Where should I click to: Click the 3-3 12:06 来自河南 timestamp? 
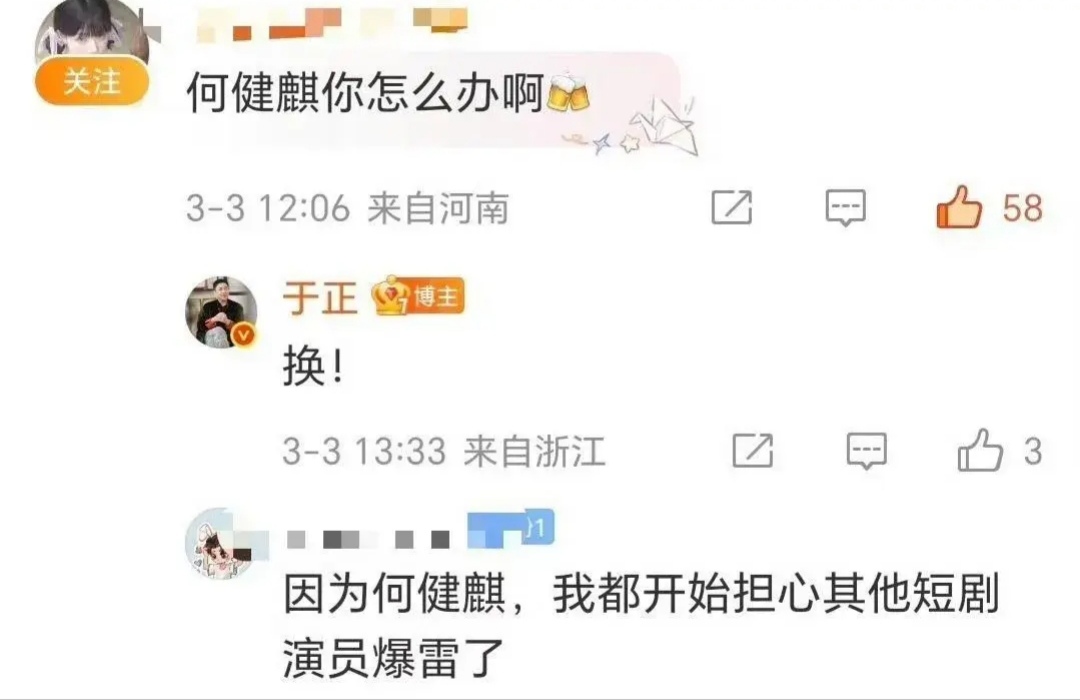click(347, 208)
